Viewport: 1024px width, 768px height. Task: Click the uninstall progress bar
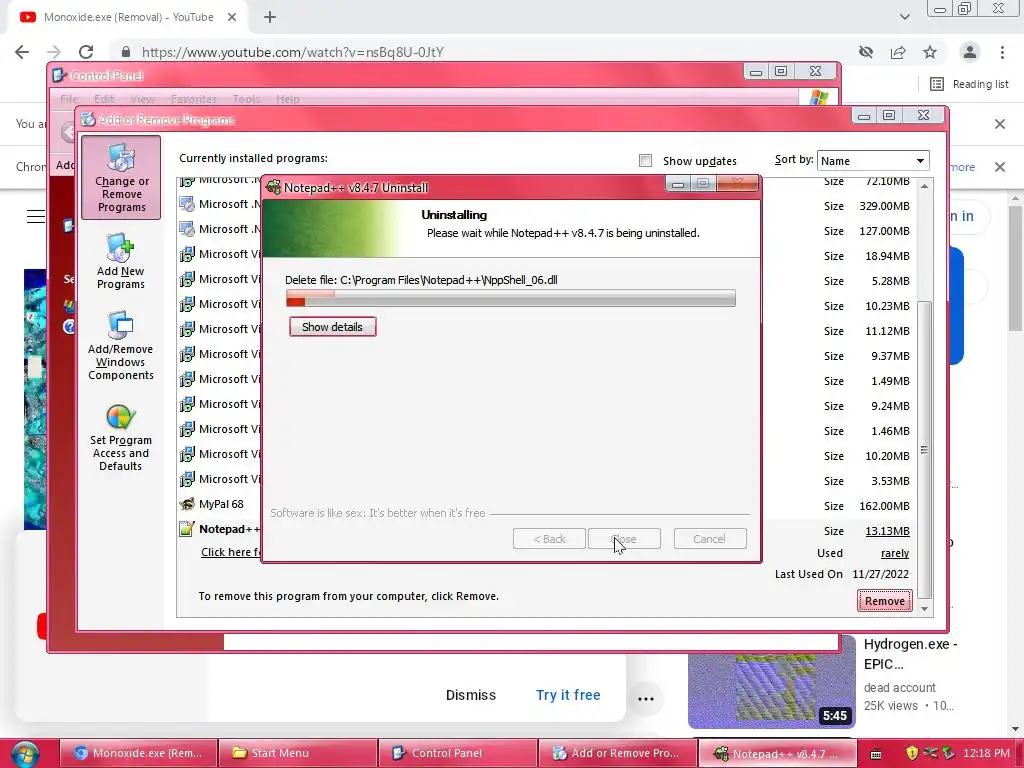pyautogui.click(x=511, y=298)
